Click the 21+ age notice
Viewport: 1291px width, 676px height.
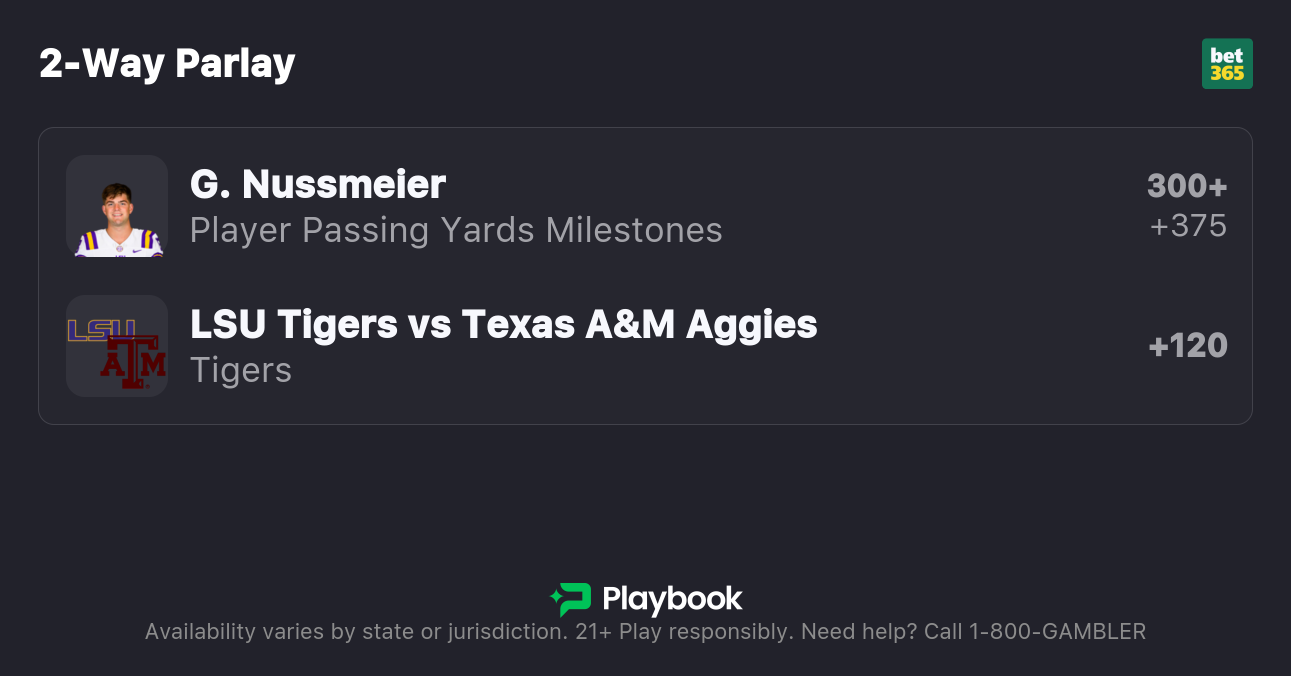pyautogui.click(x=593, y=632)
